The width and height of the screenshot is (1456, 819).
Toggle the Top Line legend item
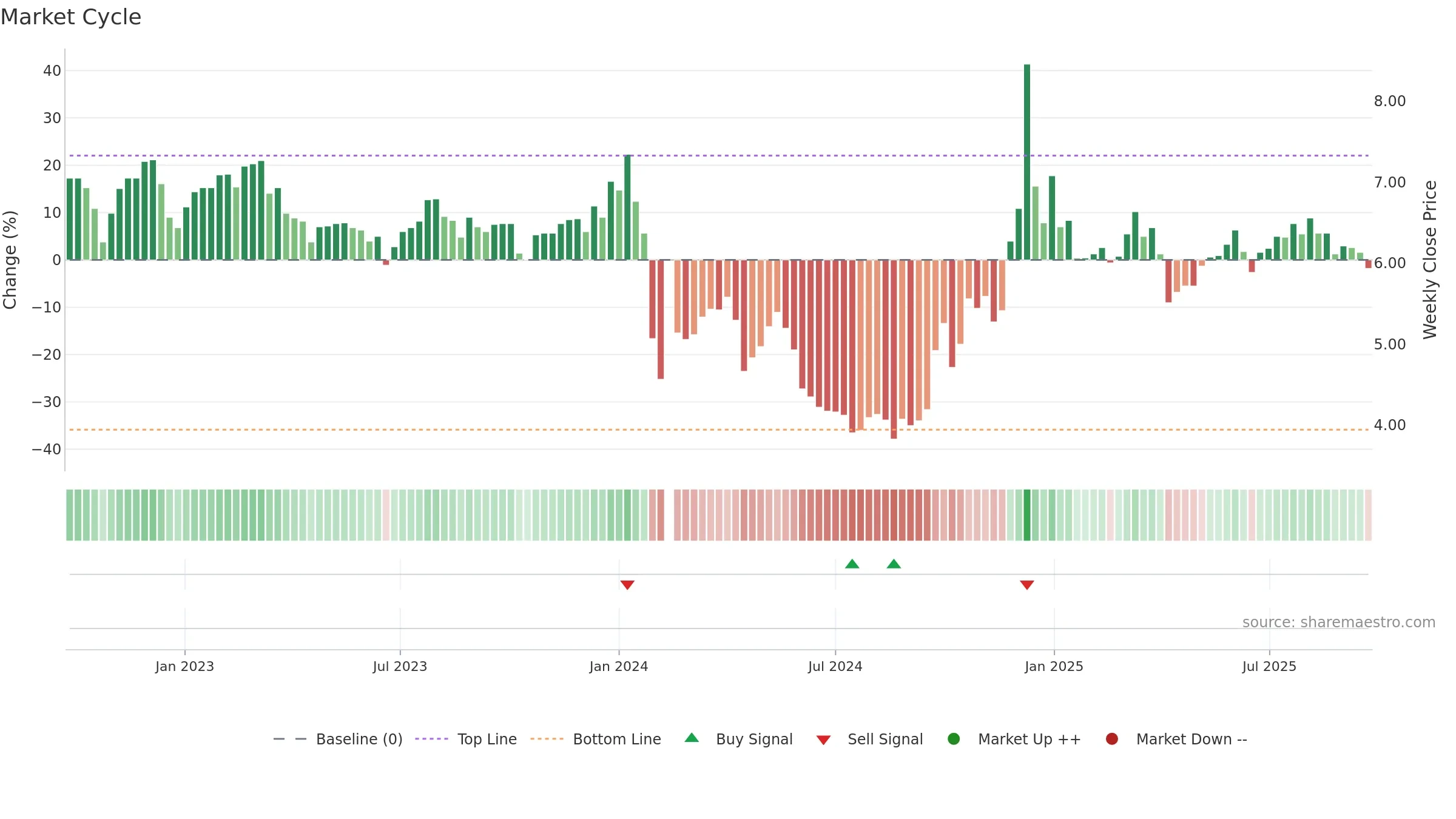(466, 739)
